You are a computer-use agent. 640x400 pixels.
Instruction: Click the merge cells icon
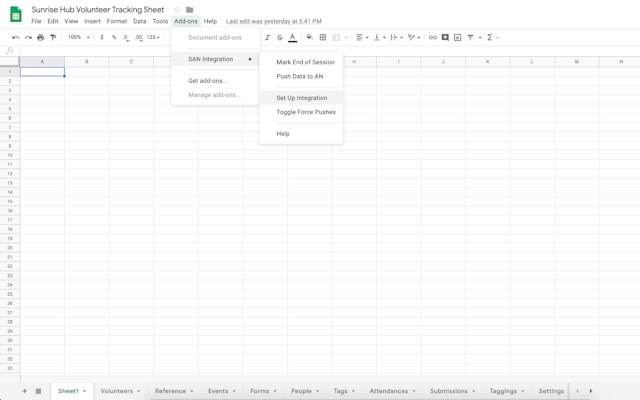(x=336, y=37)
